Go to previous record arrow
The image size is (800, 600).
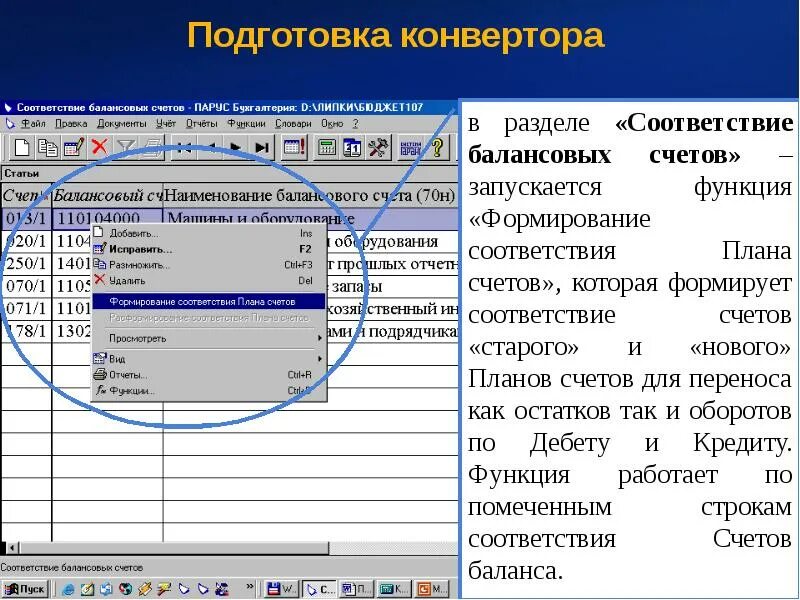211,148
